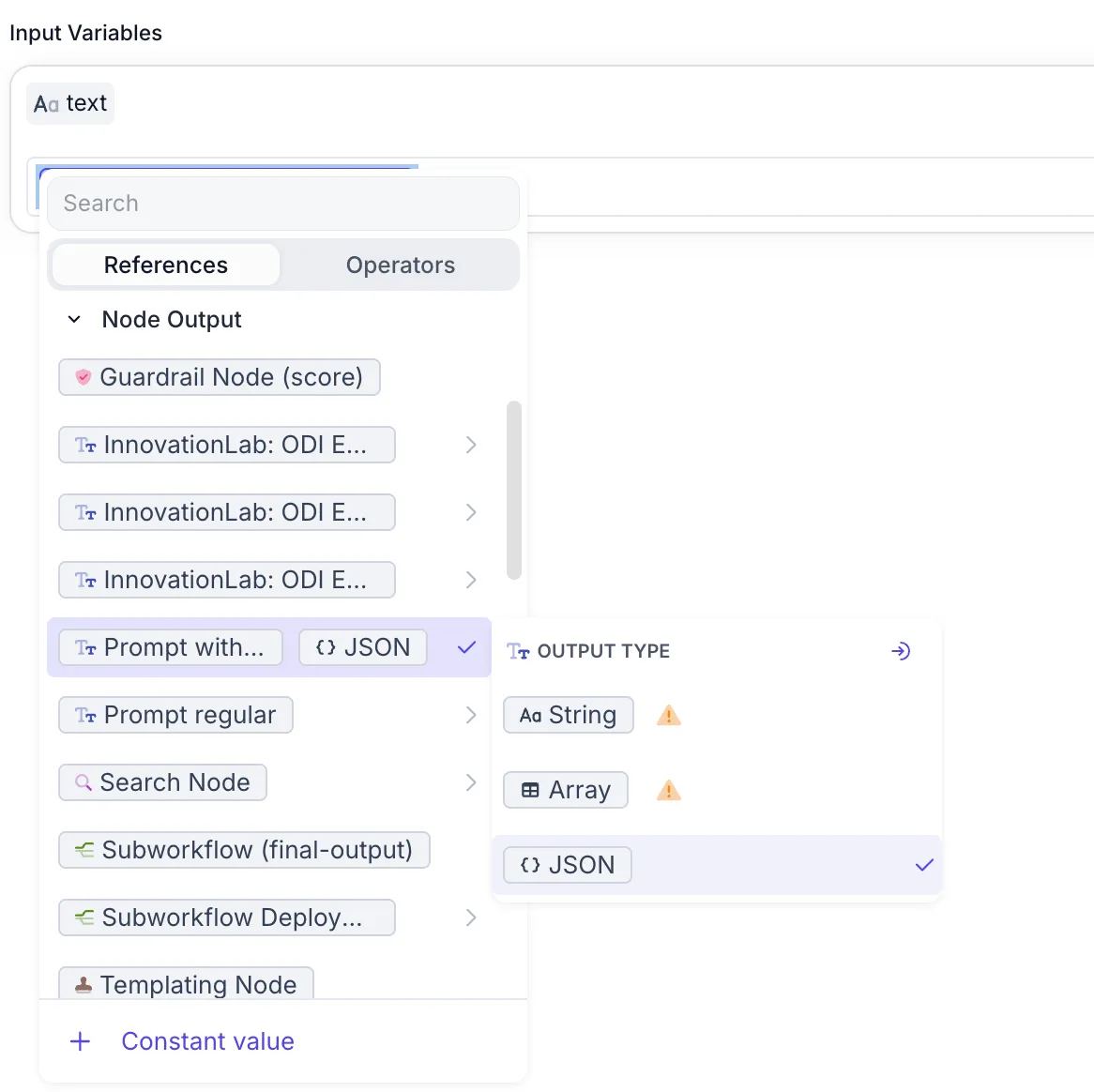Switch to the Operators tab

pyautogui.click(x=401, y=265)
